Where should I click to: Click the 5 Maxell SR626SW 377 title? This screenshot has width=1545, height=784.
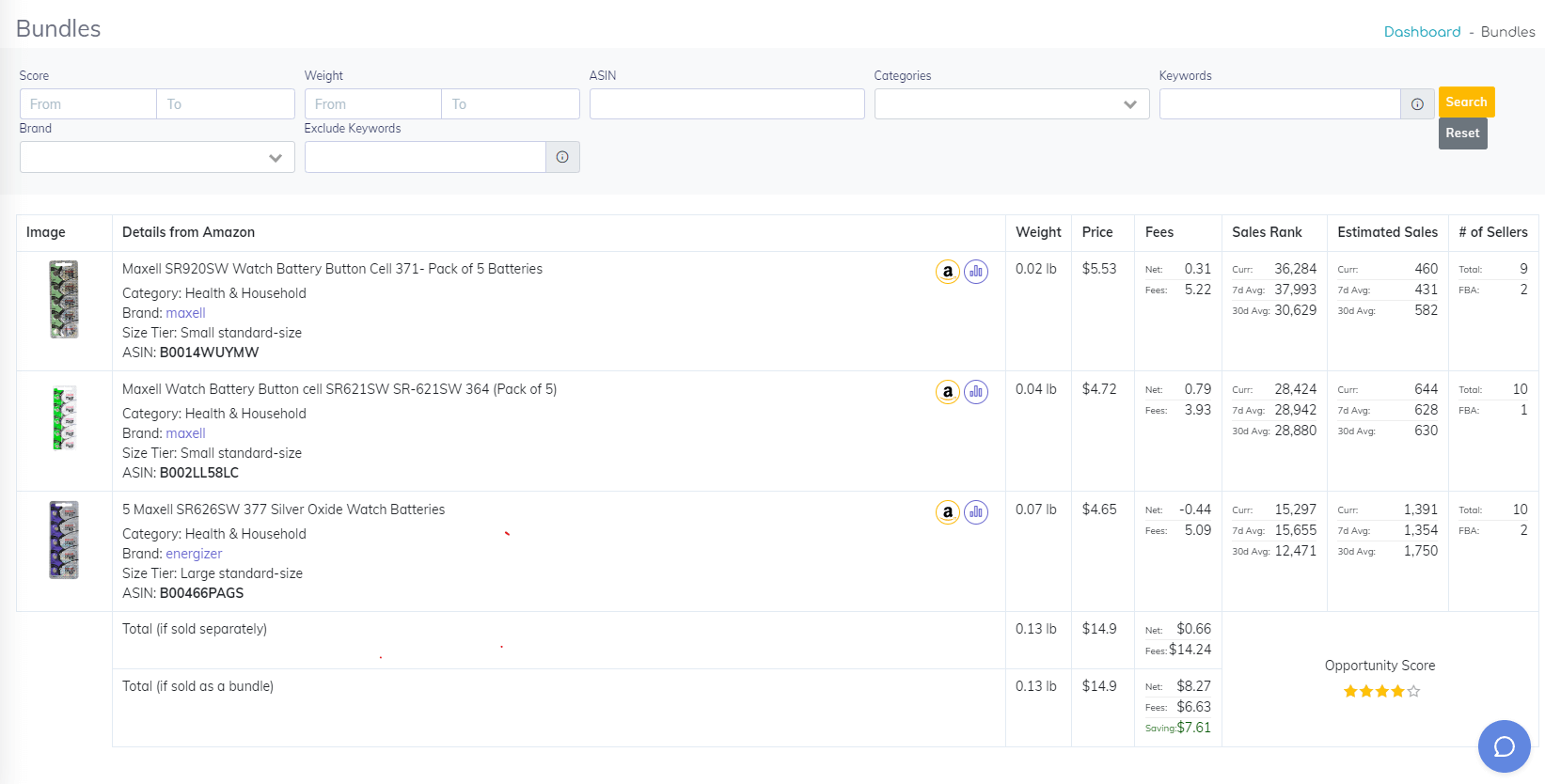coord(283,510)
